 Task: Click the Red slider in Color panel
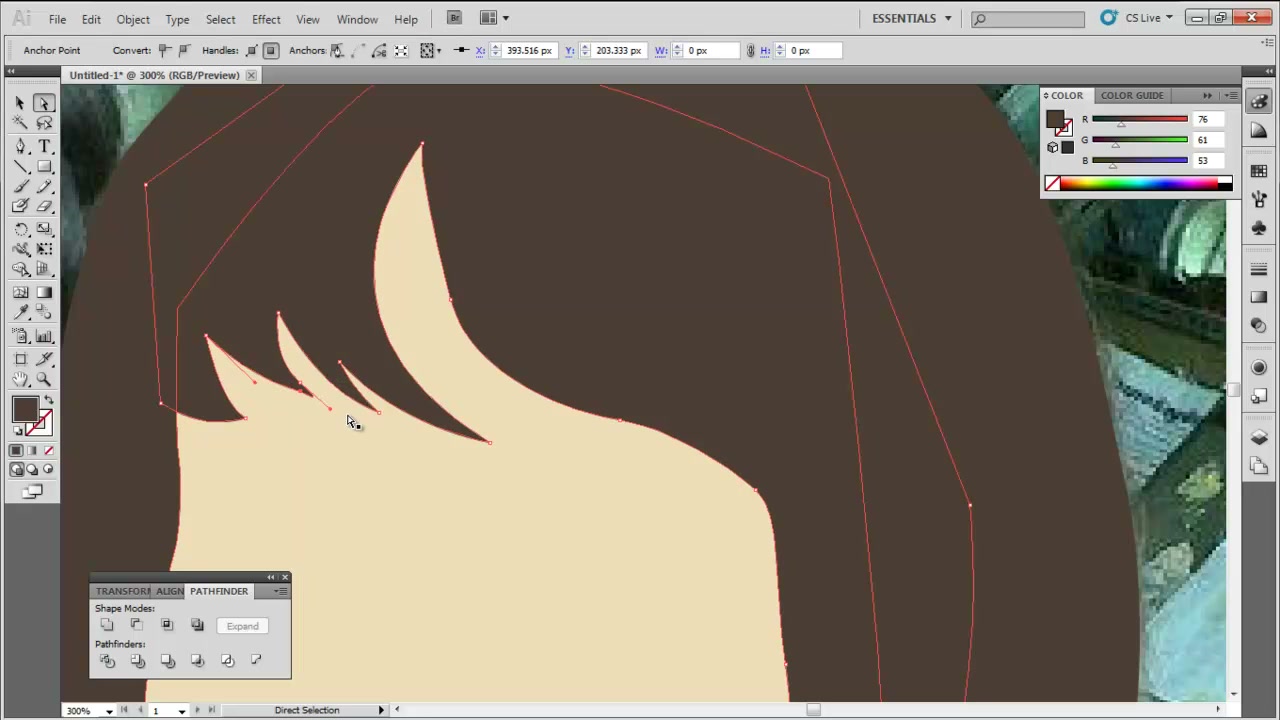(x=1140, y=120)
